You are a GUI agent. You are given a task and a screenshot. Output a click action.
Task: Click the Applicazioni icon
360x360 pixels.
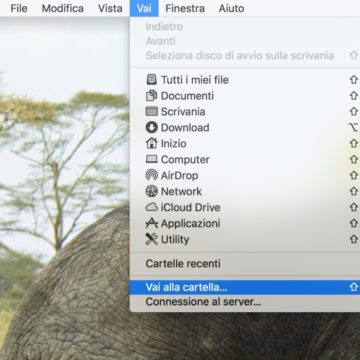tap(152, 223)
